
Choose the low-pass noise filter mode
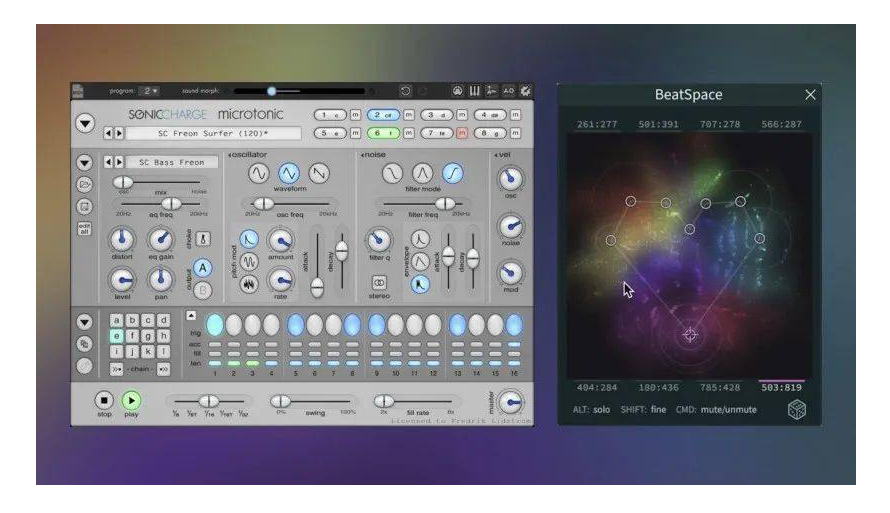(392, 173)
